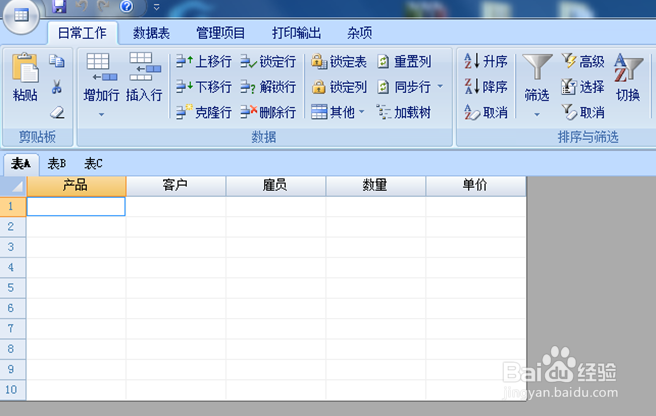Click the Cut scissors icon
Image resolution: width=656 pixels, height=416 pixels.
point(57,87)
